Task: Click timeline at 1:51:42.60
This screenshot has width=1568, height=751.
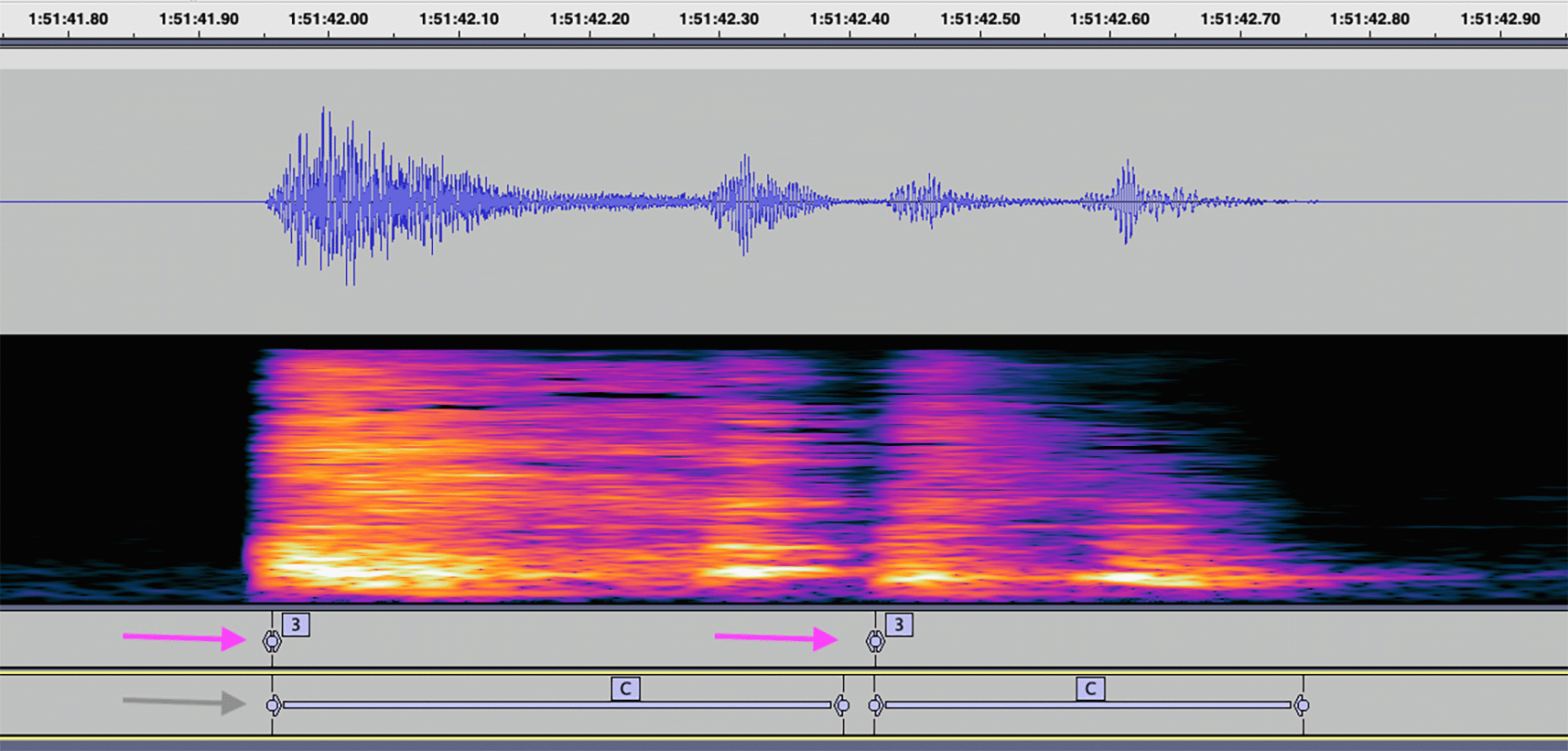Action: coord(1110,19)
